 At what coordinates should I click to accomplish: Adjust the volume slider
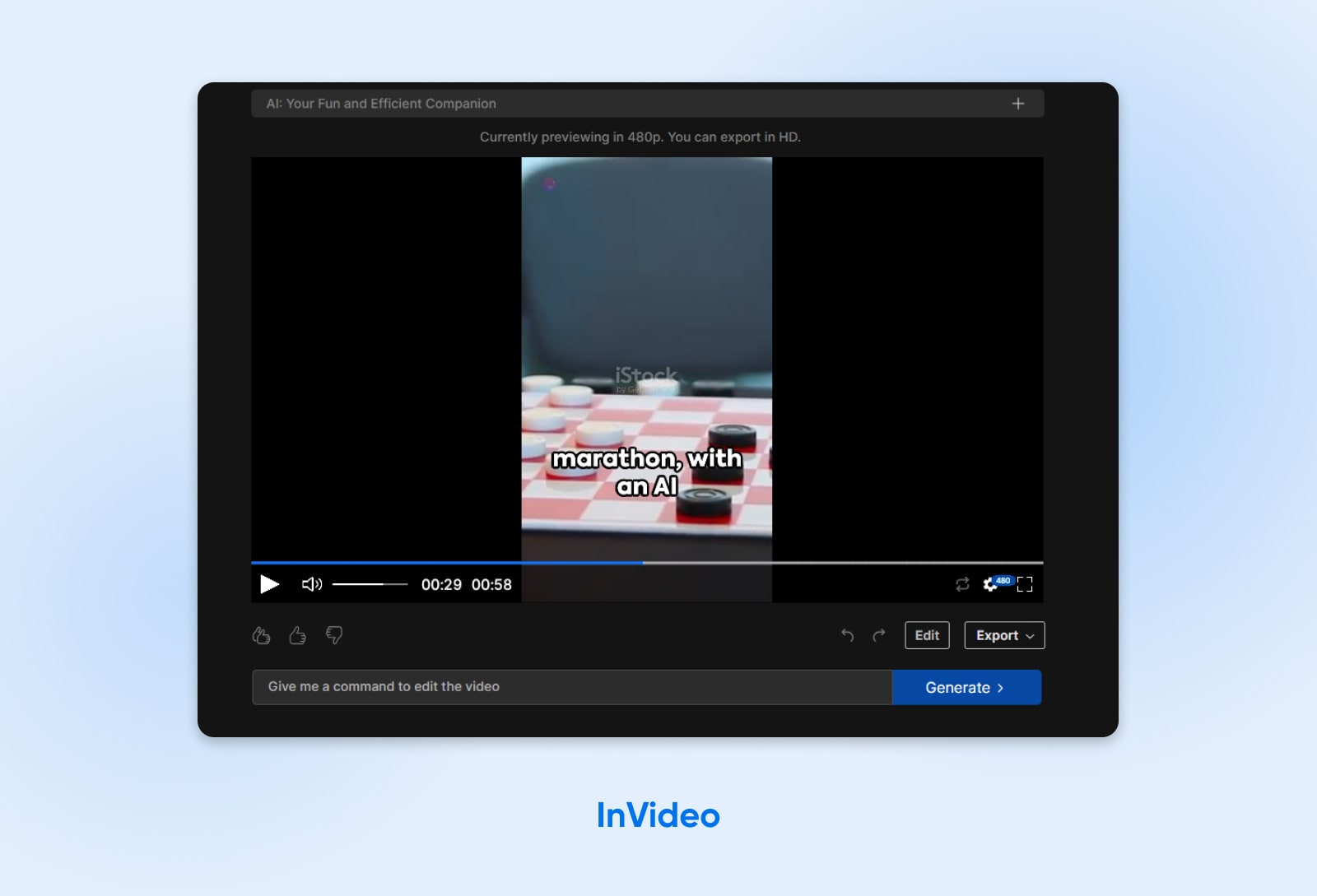pos(370,584)
